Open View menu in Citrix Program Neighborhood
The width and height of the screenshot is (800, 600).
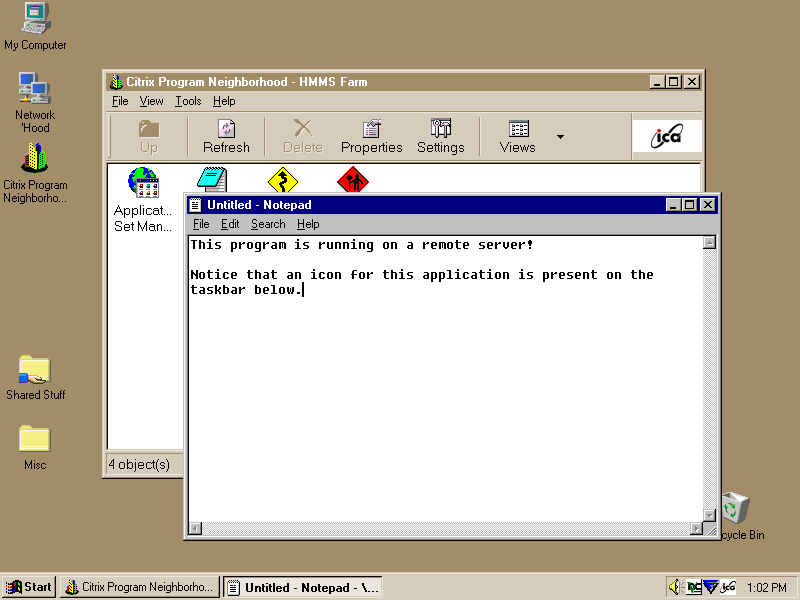pos(152,101)
